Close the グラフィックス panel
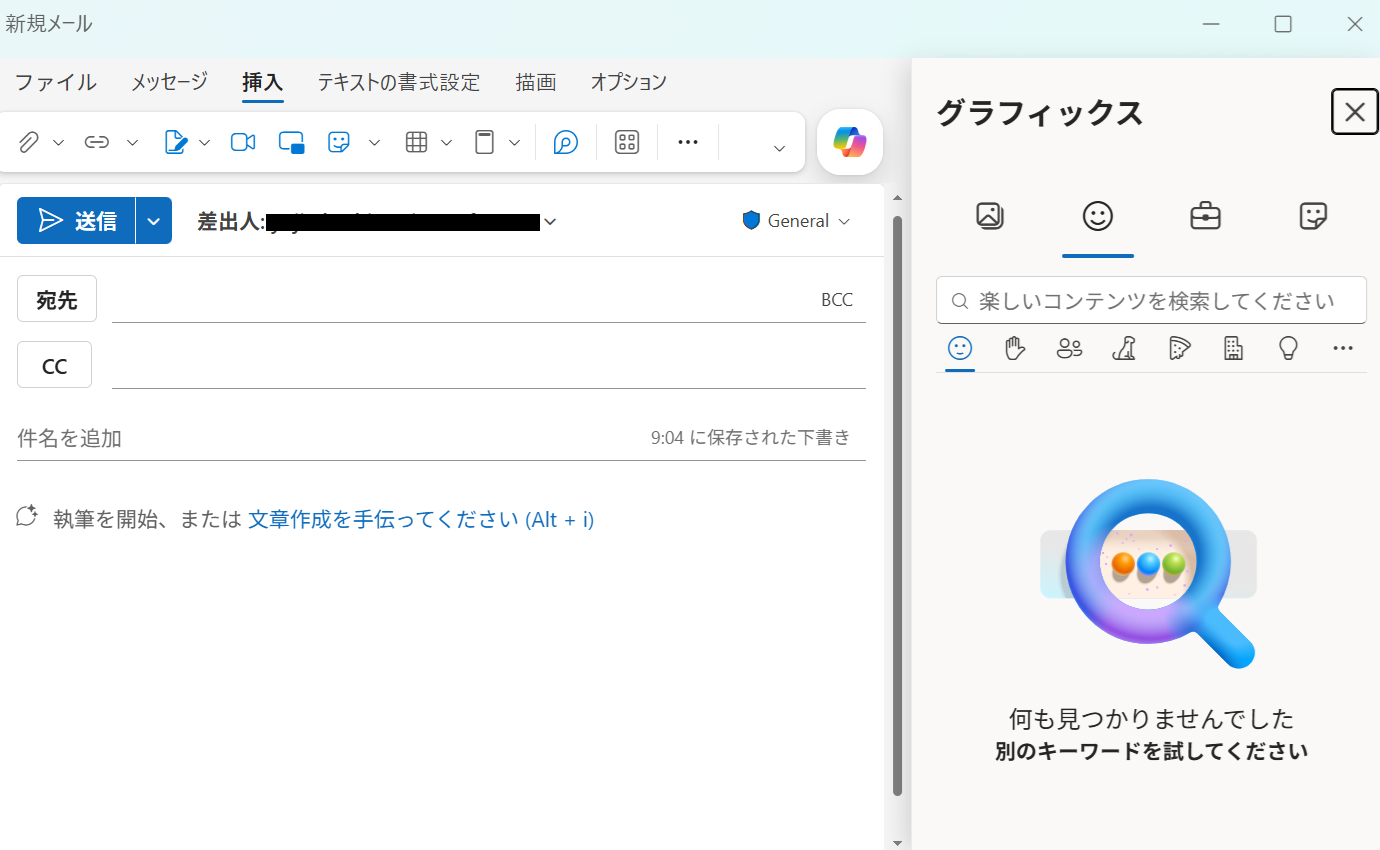 coord(1355,112)
